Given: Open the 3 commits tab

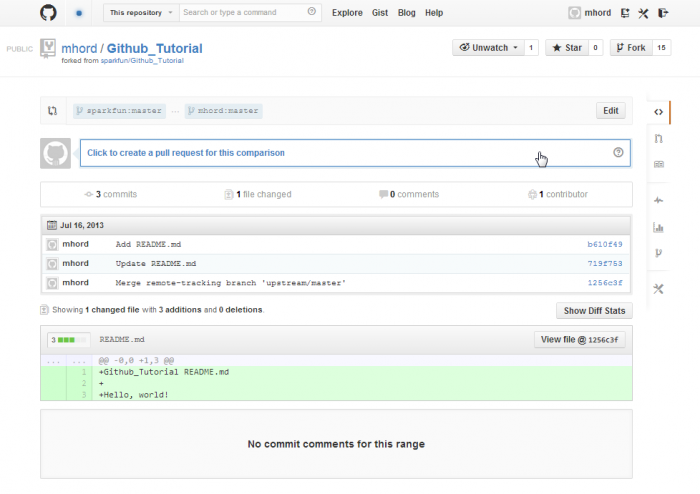Looking at the screenshot, I should pos(111,195).
